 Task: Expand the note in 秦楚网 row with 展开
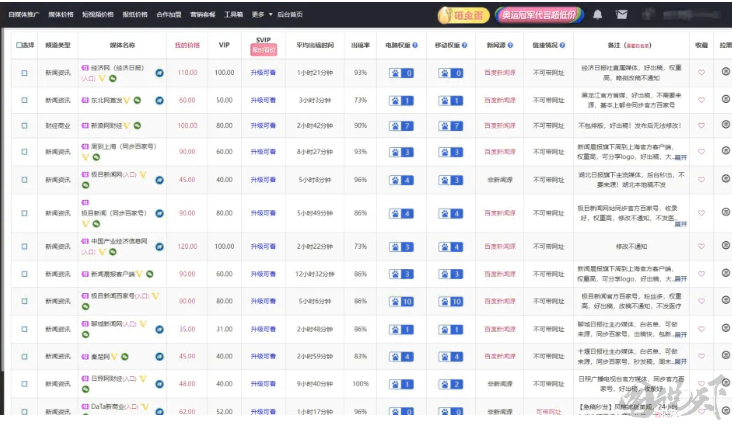pos(681,361)
